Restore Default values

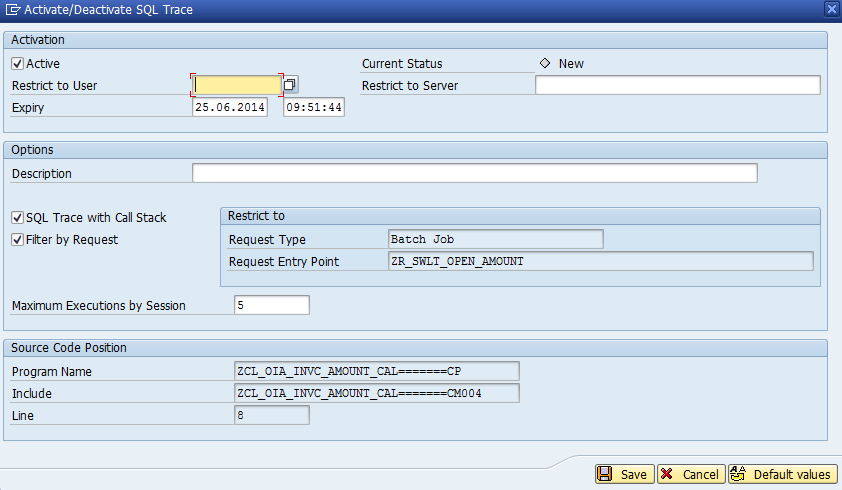[x=783, y=474]
